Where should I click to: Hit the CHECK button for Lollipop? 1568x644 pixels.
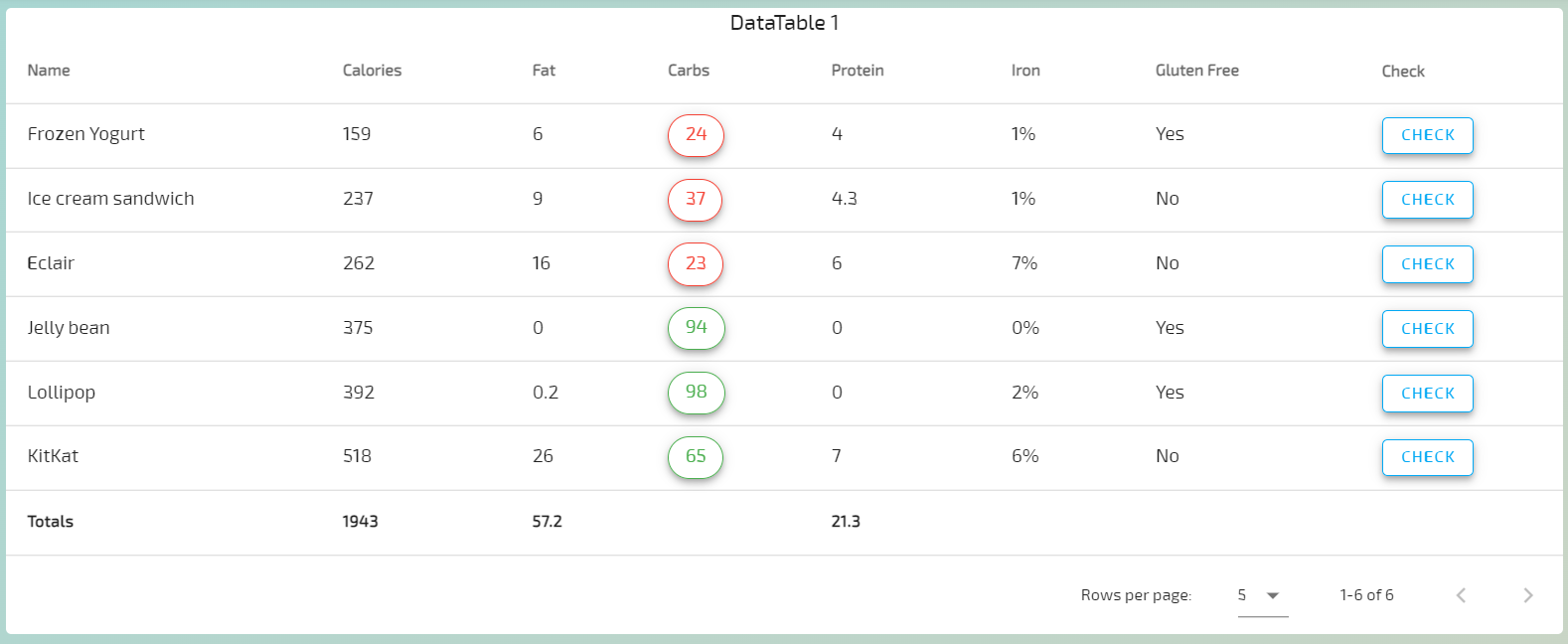(1427, 394)
